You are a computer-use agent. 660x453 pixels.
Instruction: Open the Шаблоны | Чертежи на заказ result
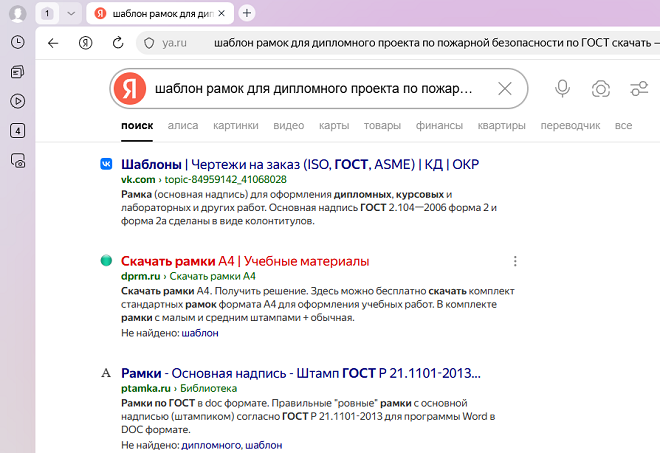[300, 164]
